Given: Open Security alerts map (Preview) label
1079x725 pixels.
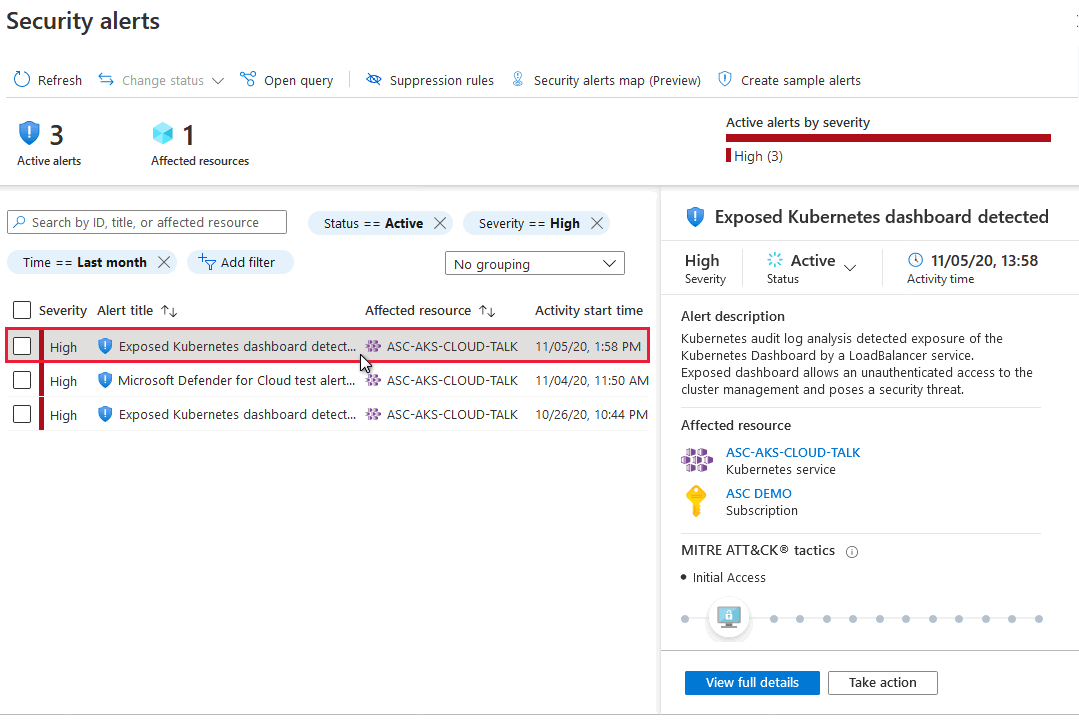Looking at the screenshot, I should tap(617, 80).
